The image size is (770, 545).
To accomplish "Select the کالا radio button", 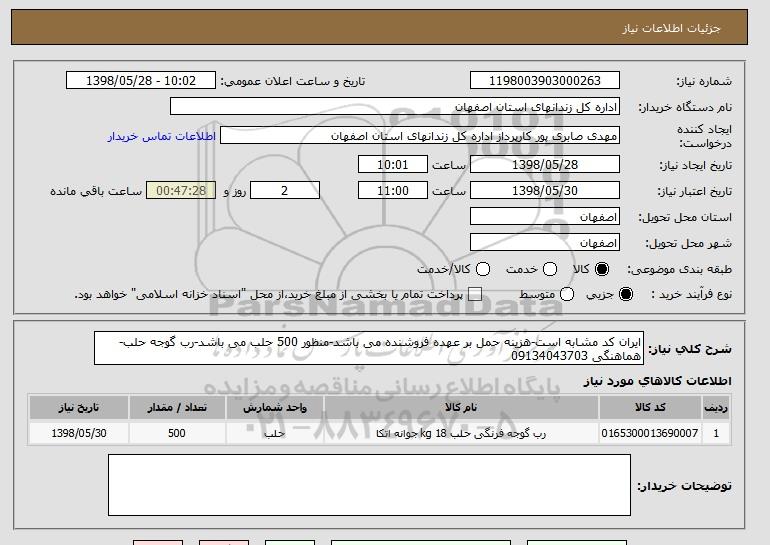I will (601, 269).
